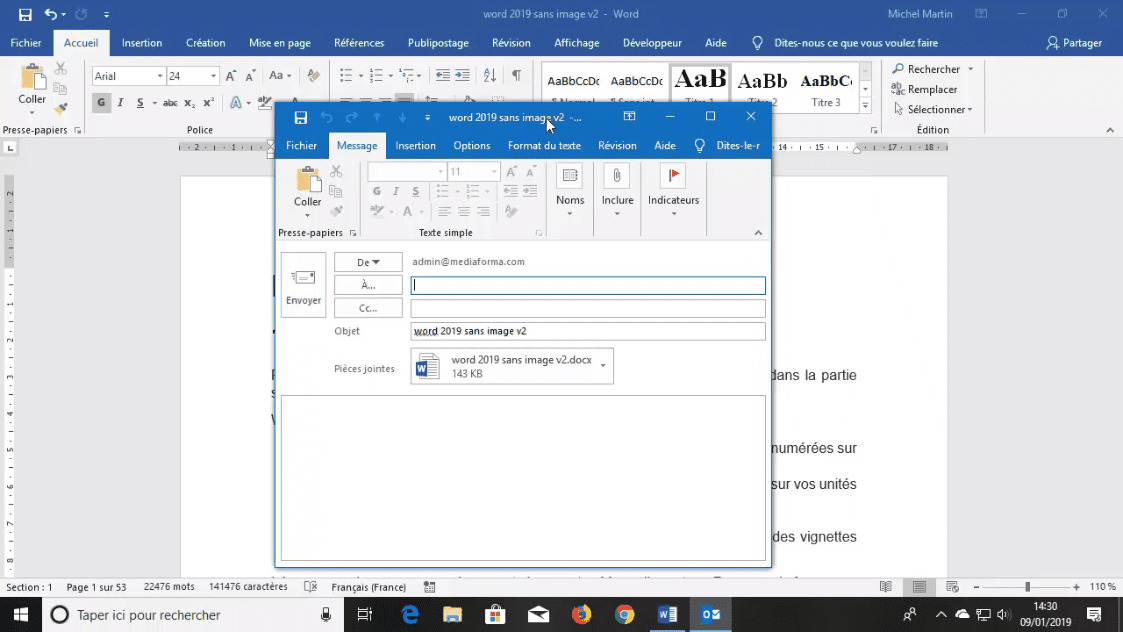This screenshot has height=632, width=1123.
Task: Click the red Follow Up flag under Indicateurs
Action: point(674,174)
